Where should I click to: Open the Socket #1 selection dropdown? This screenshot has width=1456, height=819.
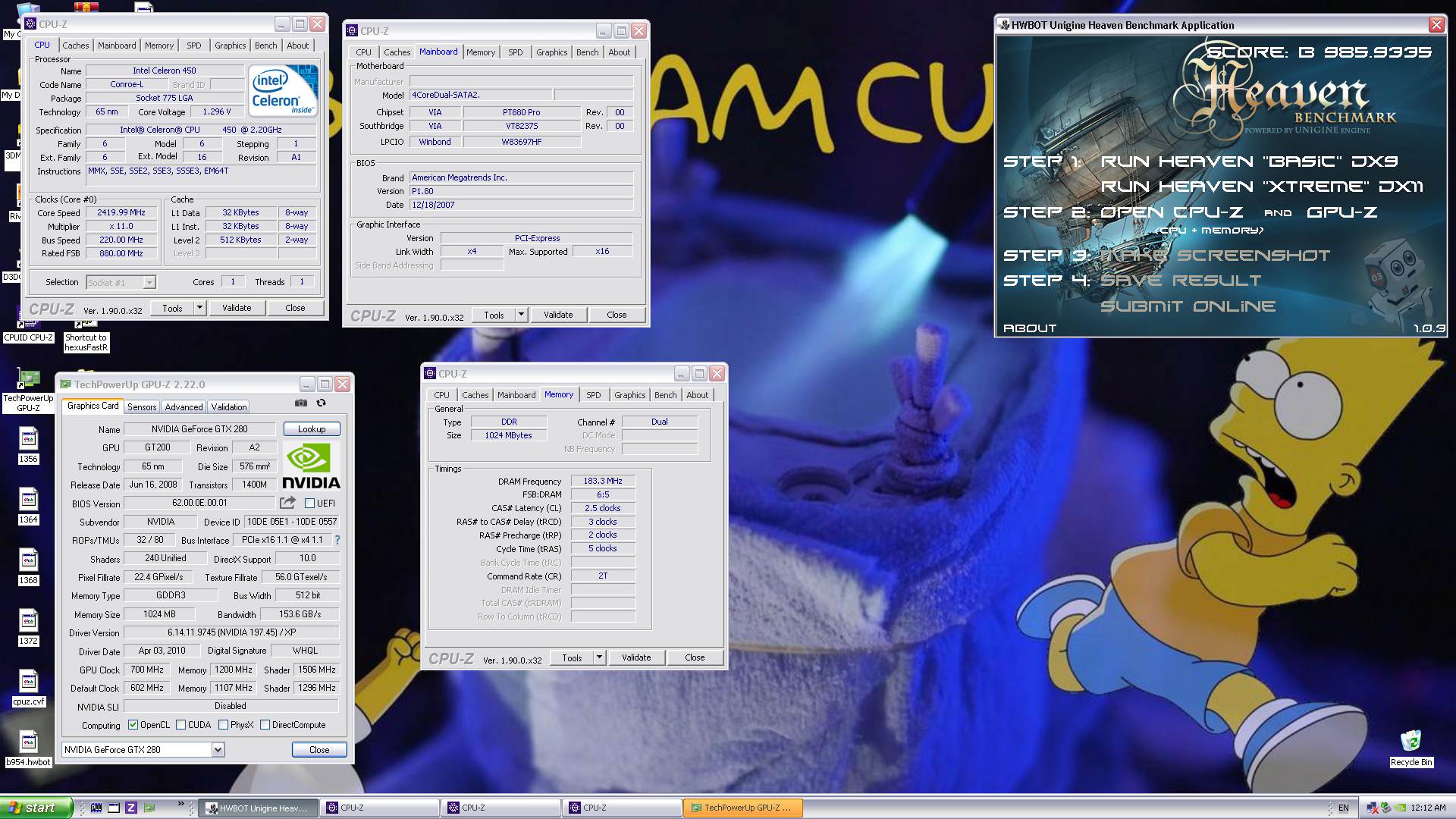[149, 282]
